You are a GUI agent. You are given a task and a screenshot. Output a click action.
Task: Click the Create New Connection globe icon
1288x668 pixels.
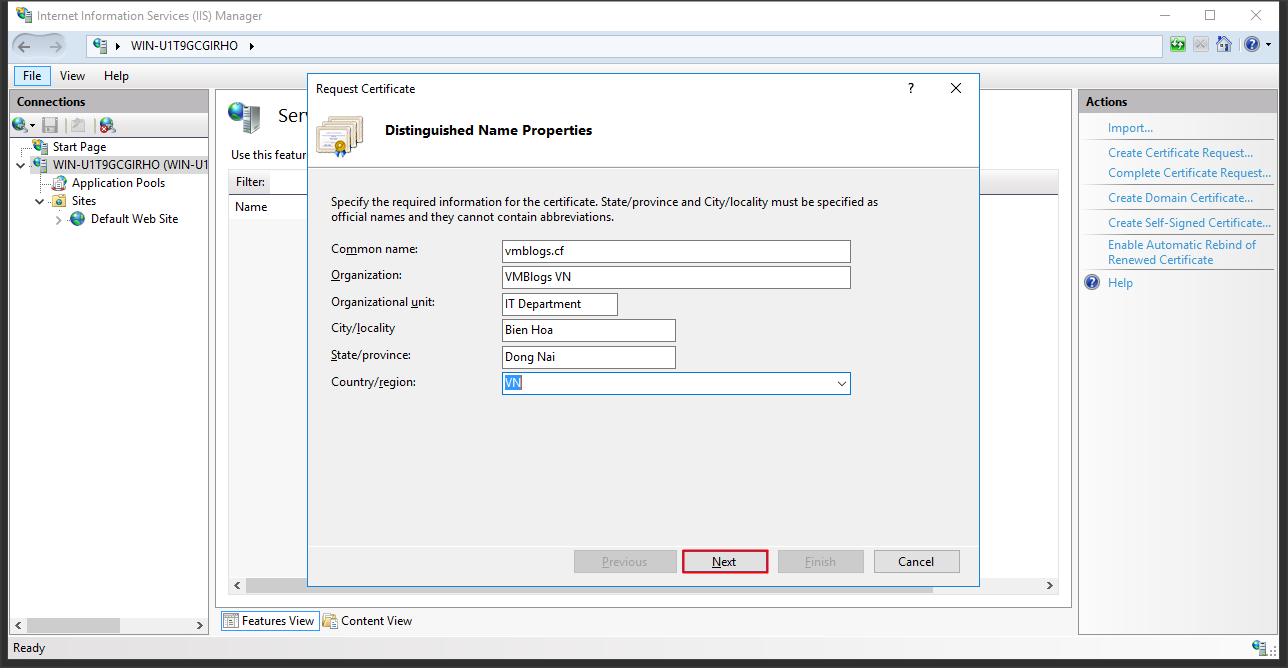tap(19, 125)
